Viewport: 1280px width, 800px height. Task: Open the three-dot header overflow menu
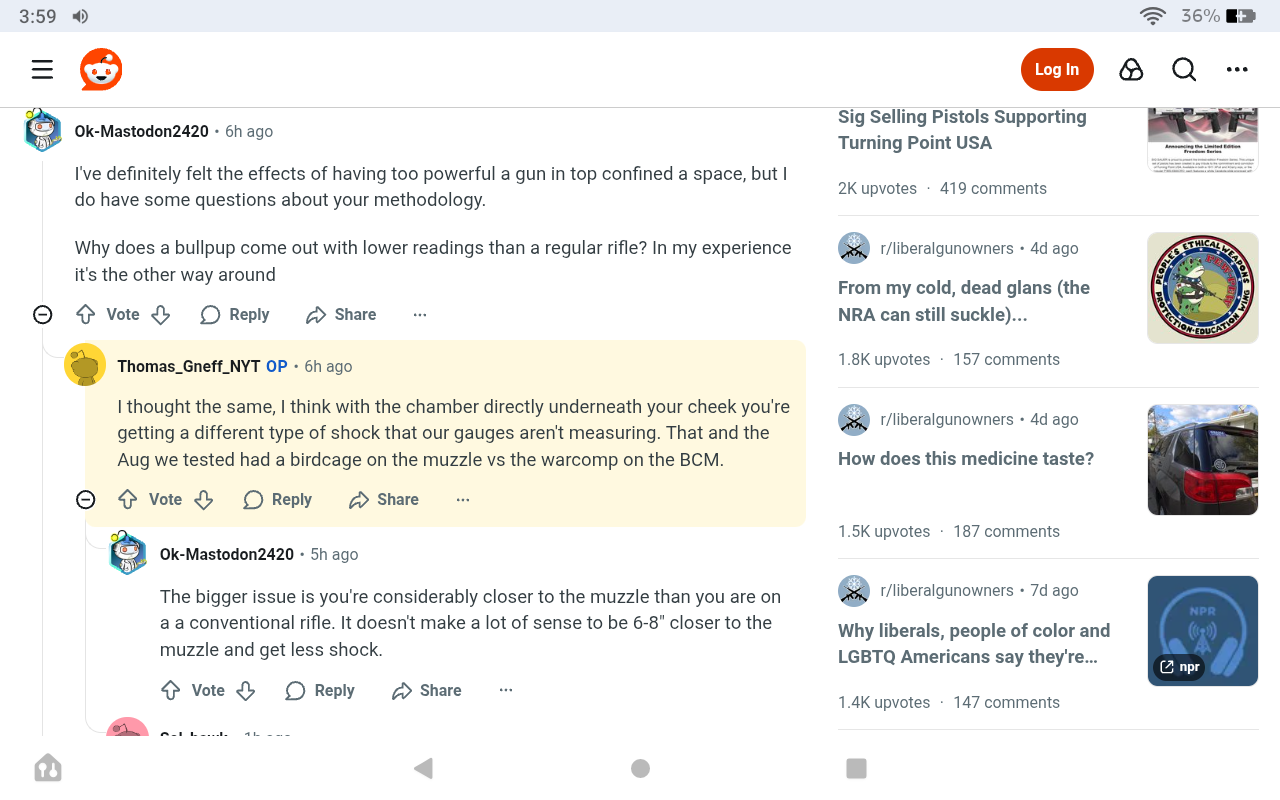coord(1237,69)
